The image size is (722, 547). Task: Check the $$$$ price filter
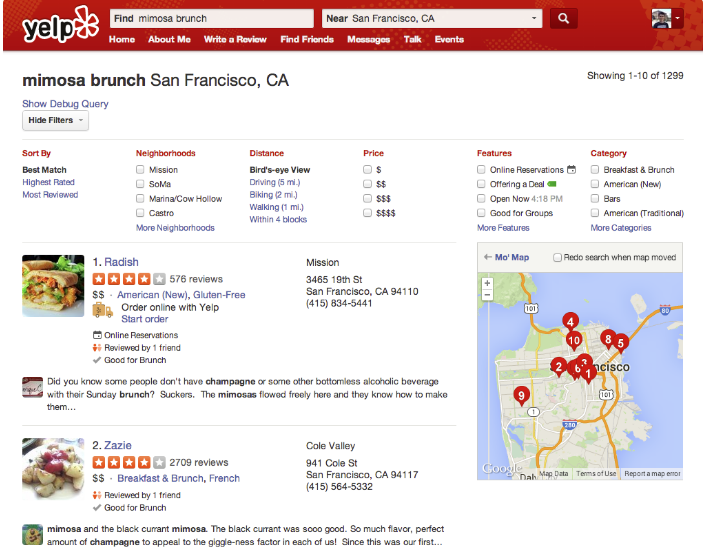[x=367, y=213]
